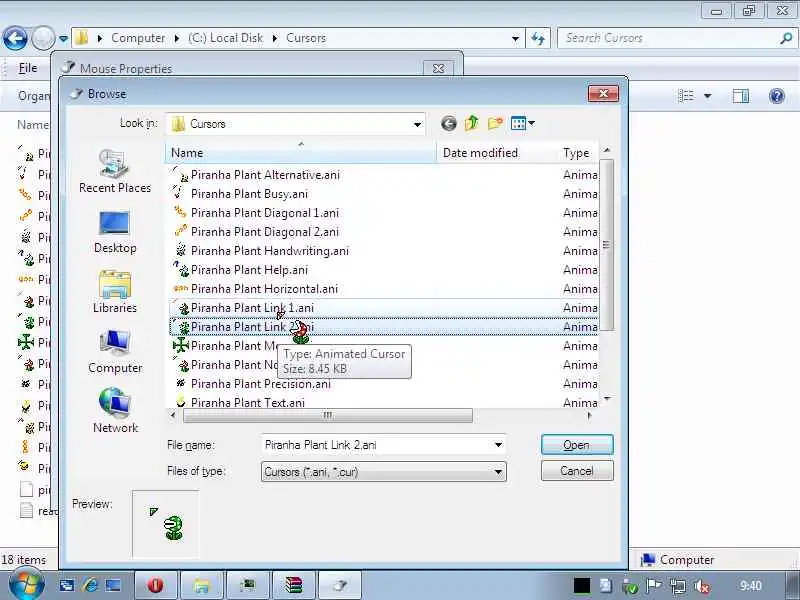This screenshot has width=800, height=600.
Task: Expand Explorer address bar history dropdown
Action: coord(515,38)
